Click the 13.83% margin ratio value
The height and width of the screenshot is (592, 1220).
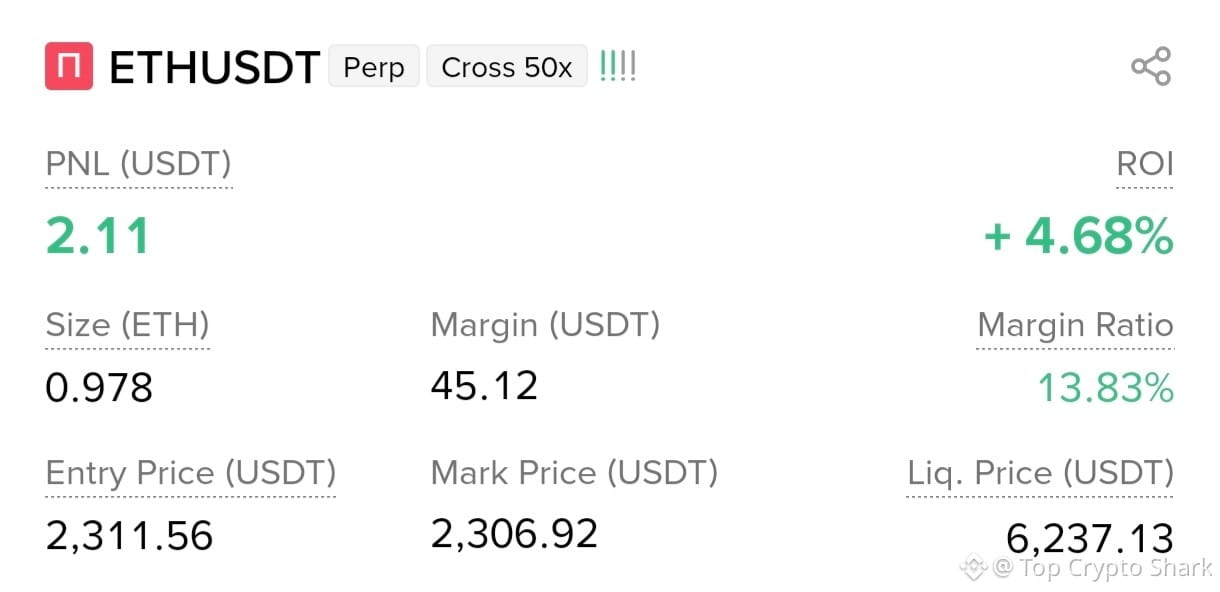1105,387
